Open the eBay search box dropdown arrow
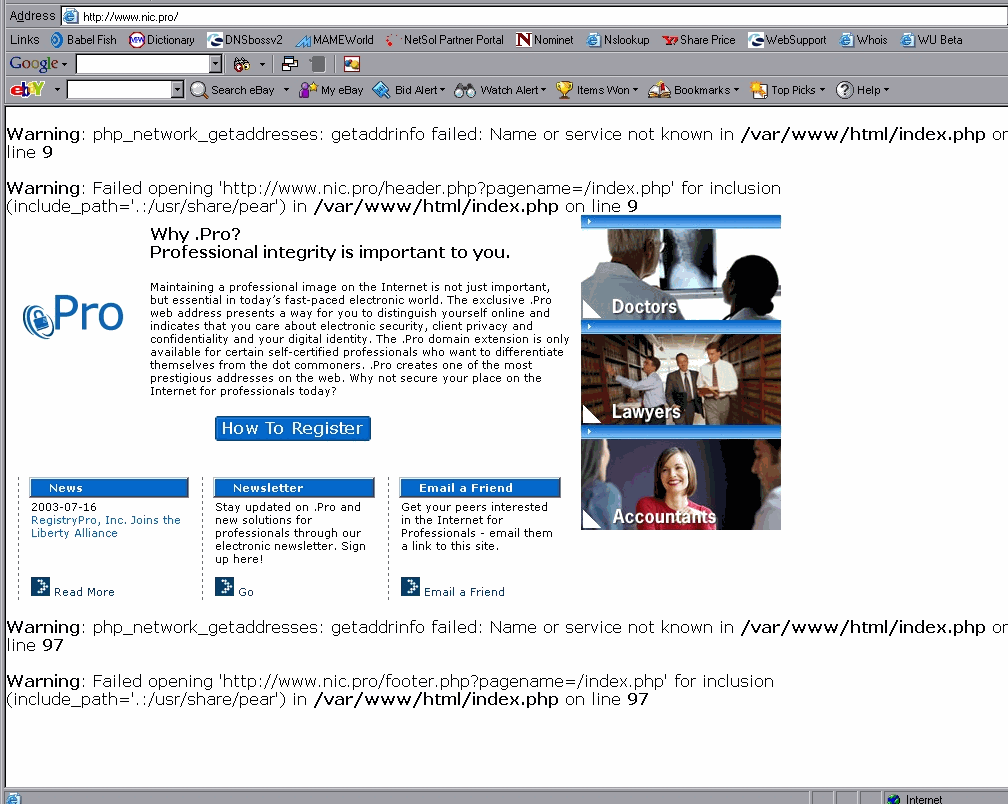Viewport: 1008px width, 804px height. [178, 89]
